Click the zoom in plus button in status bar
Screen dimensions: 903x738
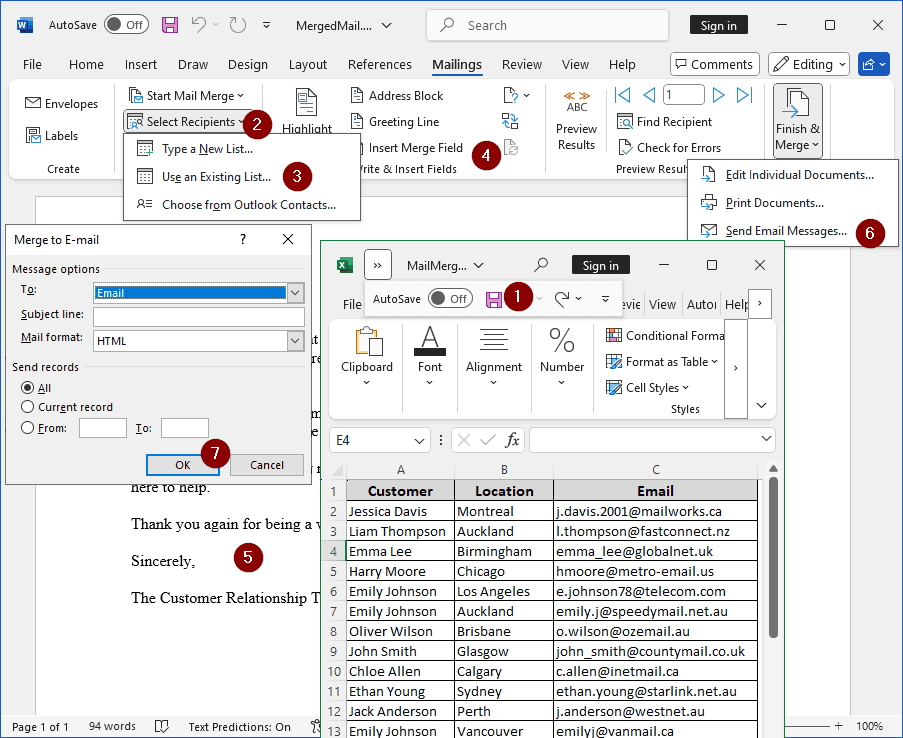coord(838,726)
